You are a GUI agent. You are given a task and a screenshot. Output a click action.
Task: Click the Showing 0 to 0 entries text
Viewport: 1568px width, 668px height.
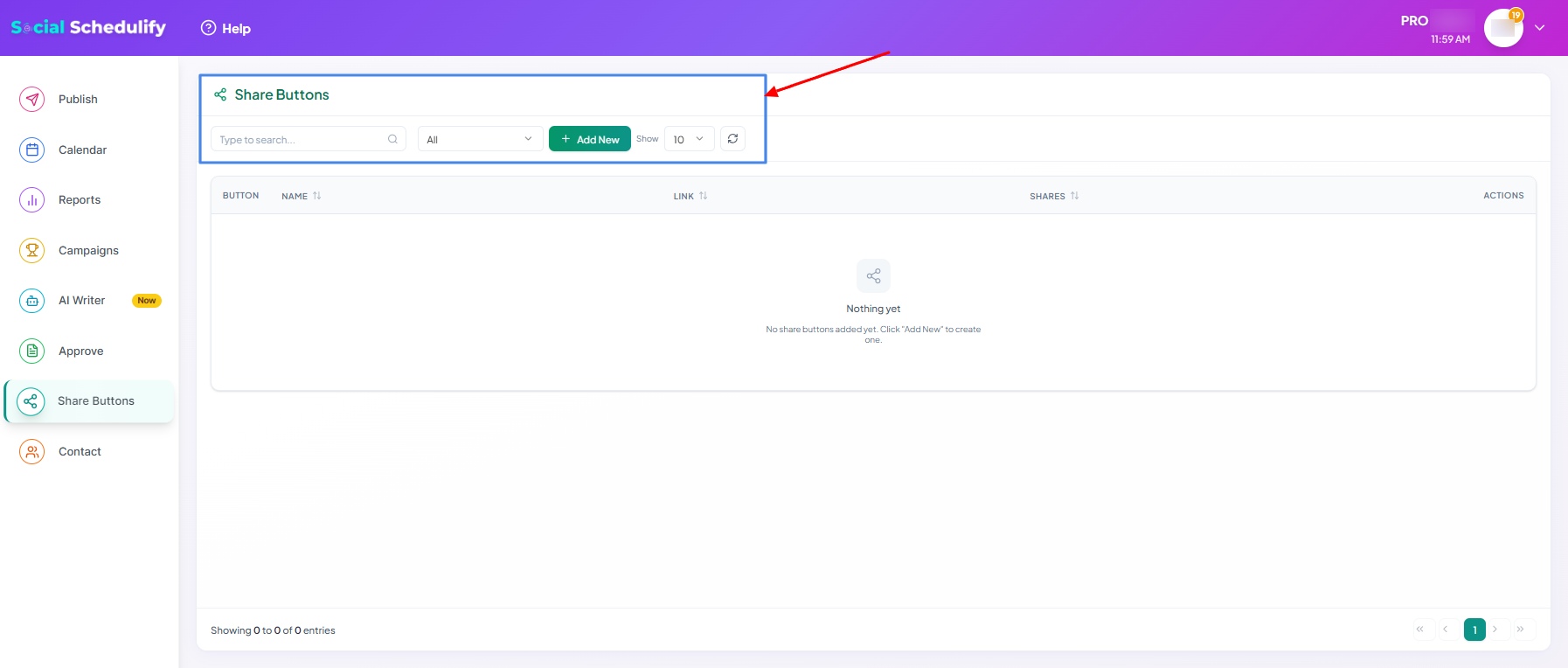(x=273, y=630)
